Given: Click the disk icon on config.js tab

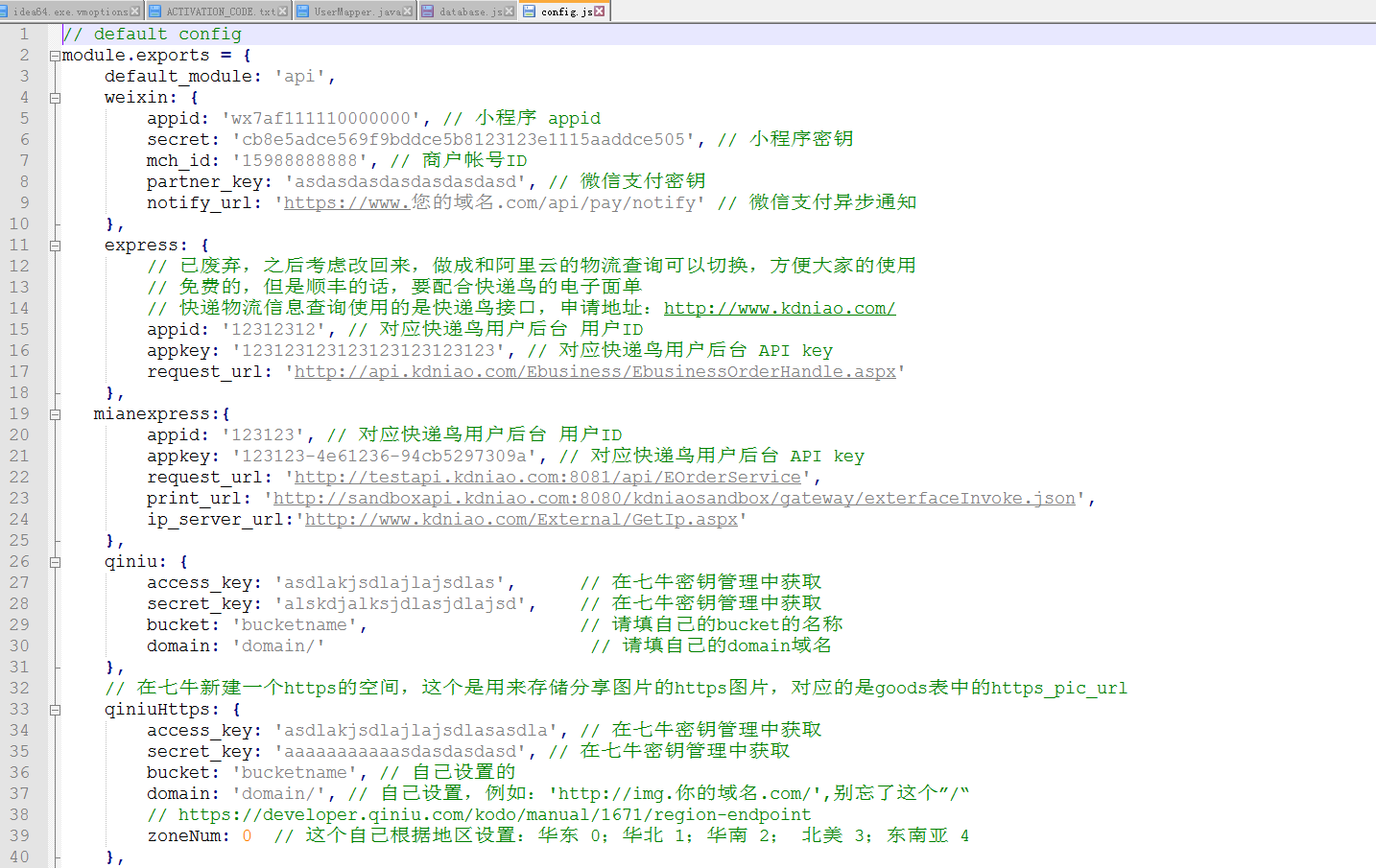Looking at the screenshot, I should tap(529, 12).
